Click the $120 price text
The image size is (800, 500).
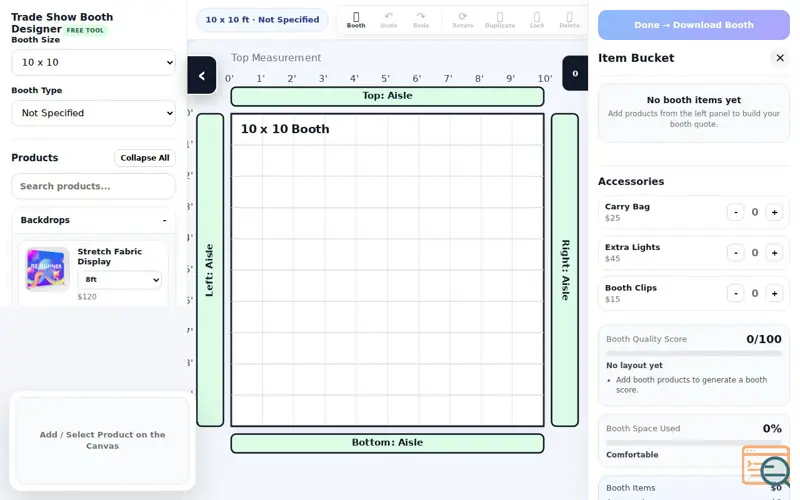[87, 297]
